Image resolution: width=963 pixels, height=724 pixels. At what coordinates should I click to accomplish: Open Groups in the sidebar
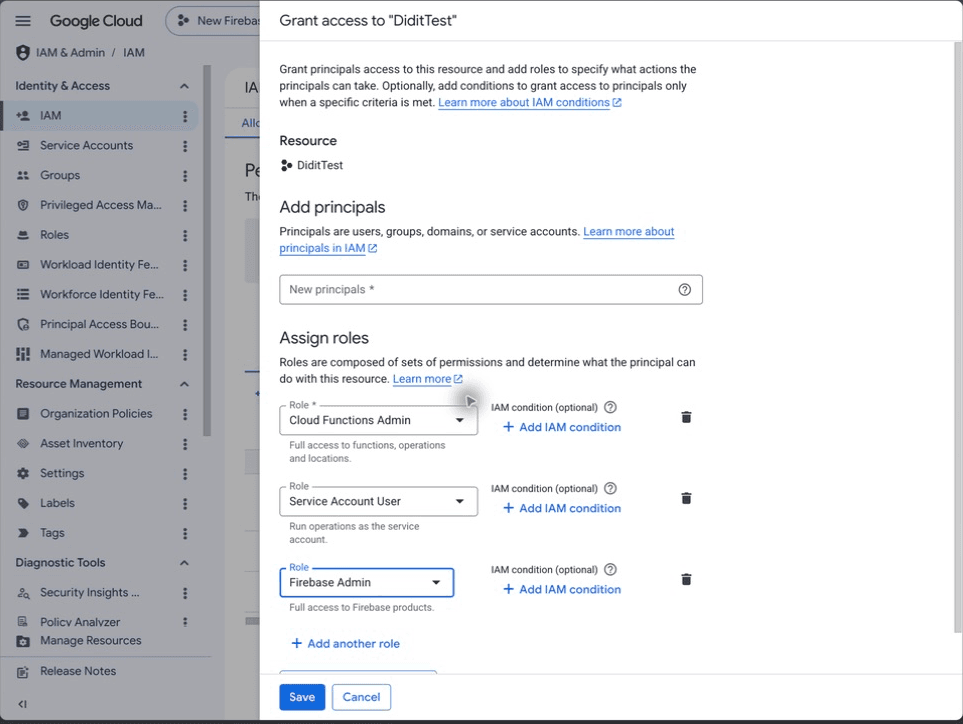tap(60, 176)
